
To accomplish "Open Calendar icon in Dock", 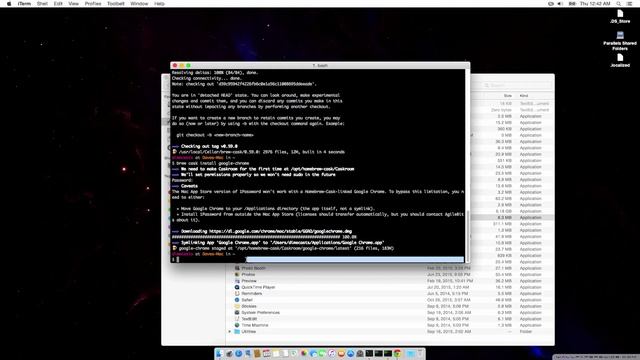I will 266,353.
